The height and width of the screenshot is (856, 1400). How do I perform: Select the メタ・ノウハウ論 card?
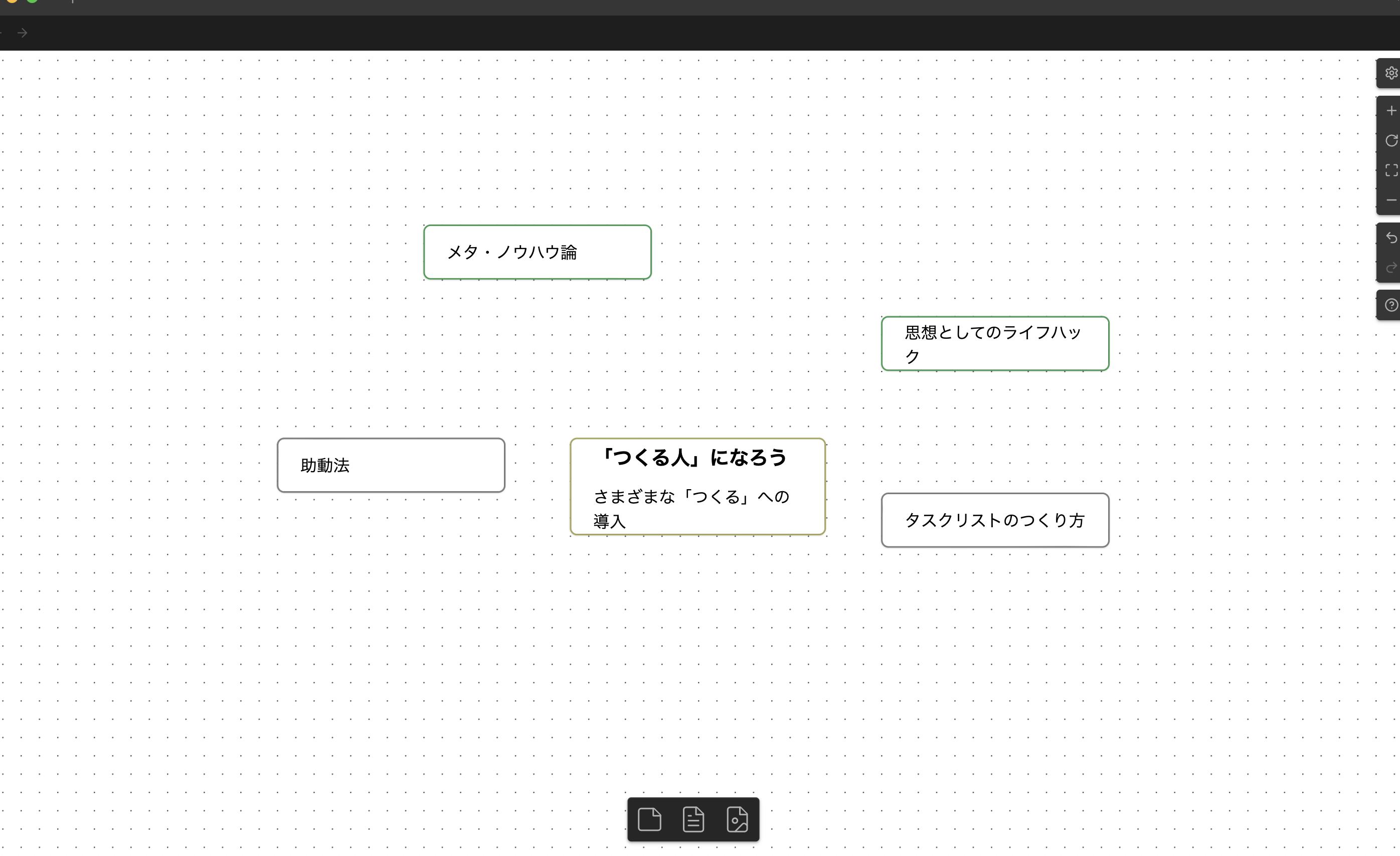pyautogui.click(x=537, y=252)
